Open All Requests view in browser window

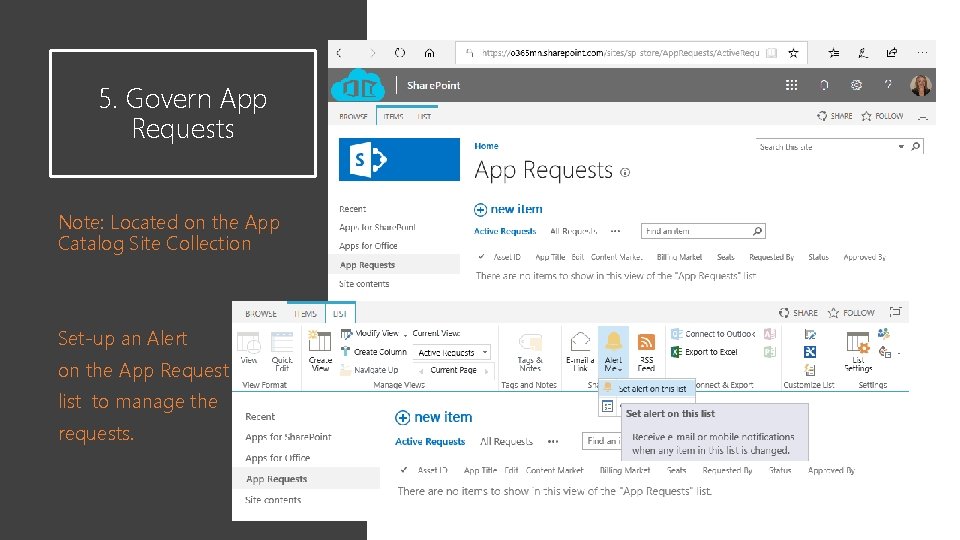(573, 231)
